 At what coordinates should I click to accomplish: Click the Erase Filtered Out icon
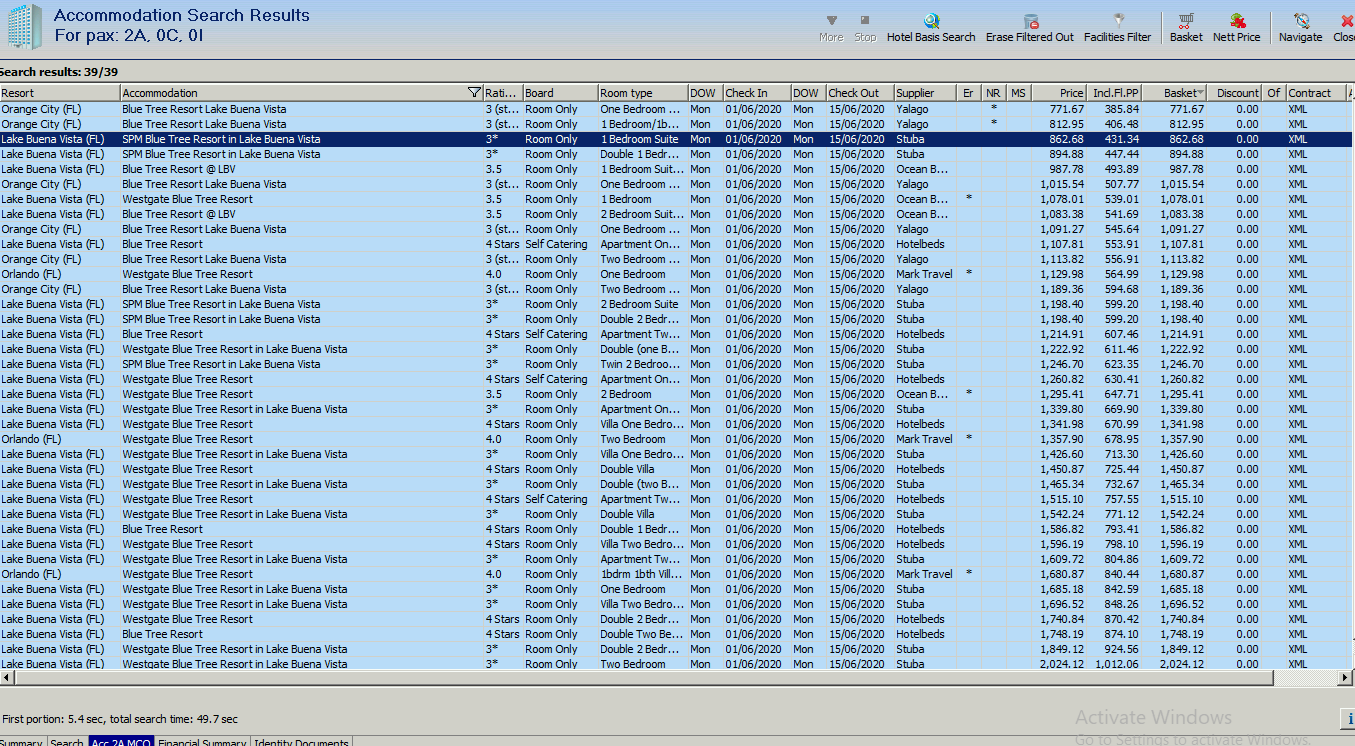tap(1029, 21)
